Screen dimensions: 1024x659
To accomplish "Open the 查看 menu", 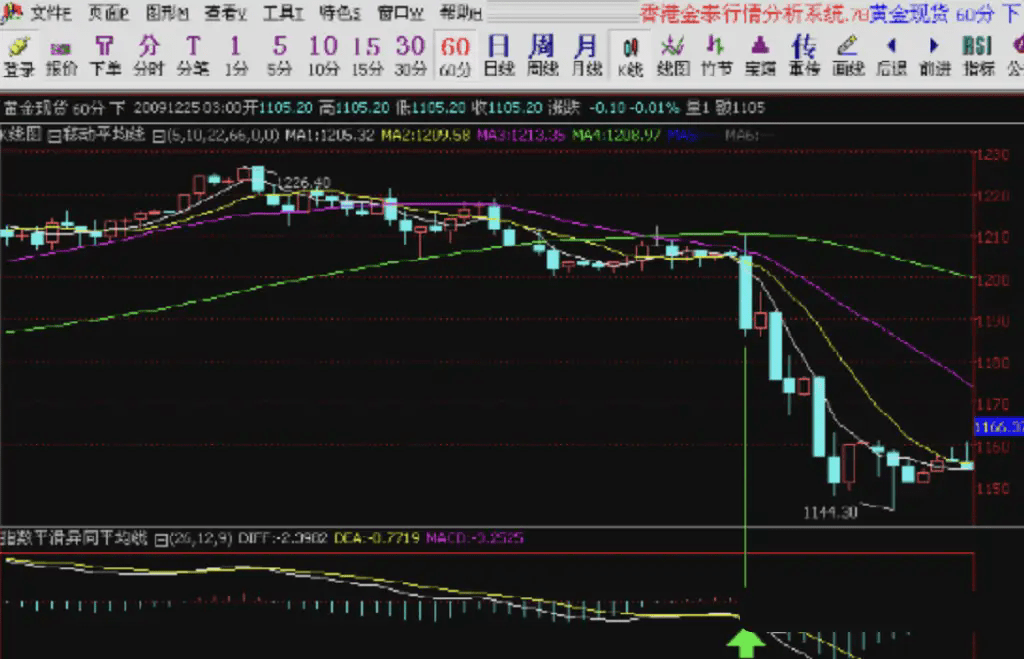I will [x=225, y=12].
